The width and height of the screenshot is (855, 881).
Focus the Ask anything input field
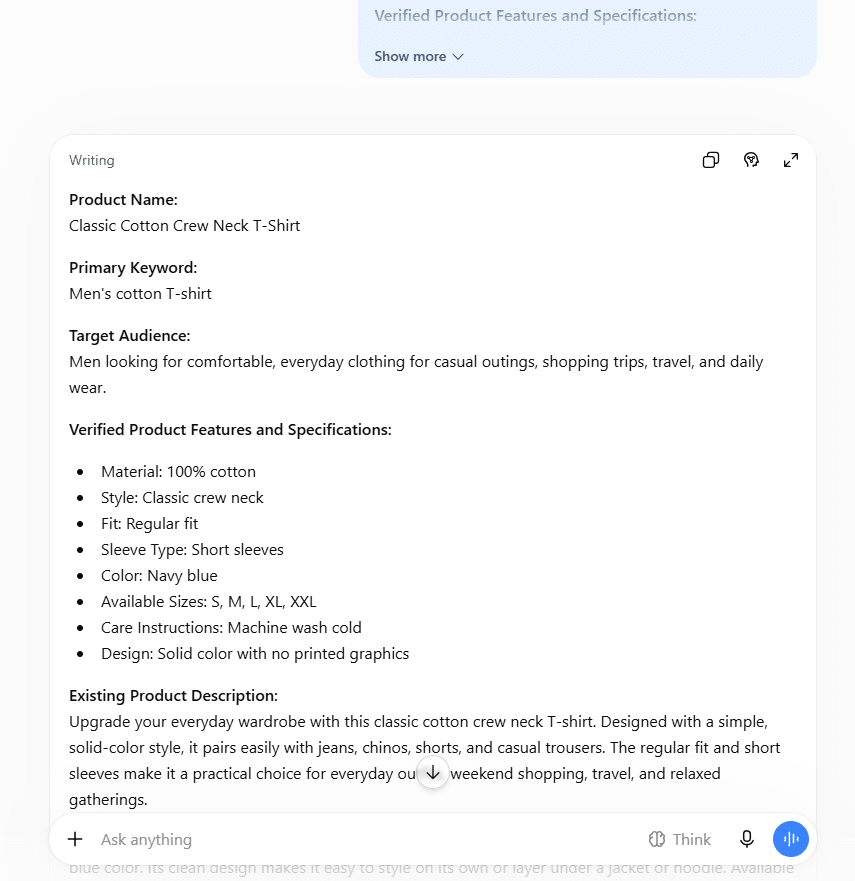pyautogui.click(x=365, y=839)
